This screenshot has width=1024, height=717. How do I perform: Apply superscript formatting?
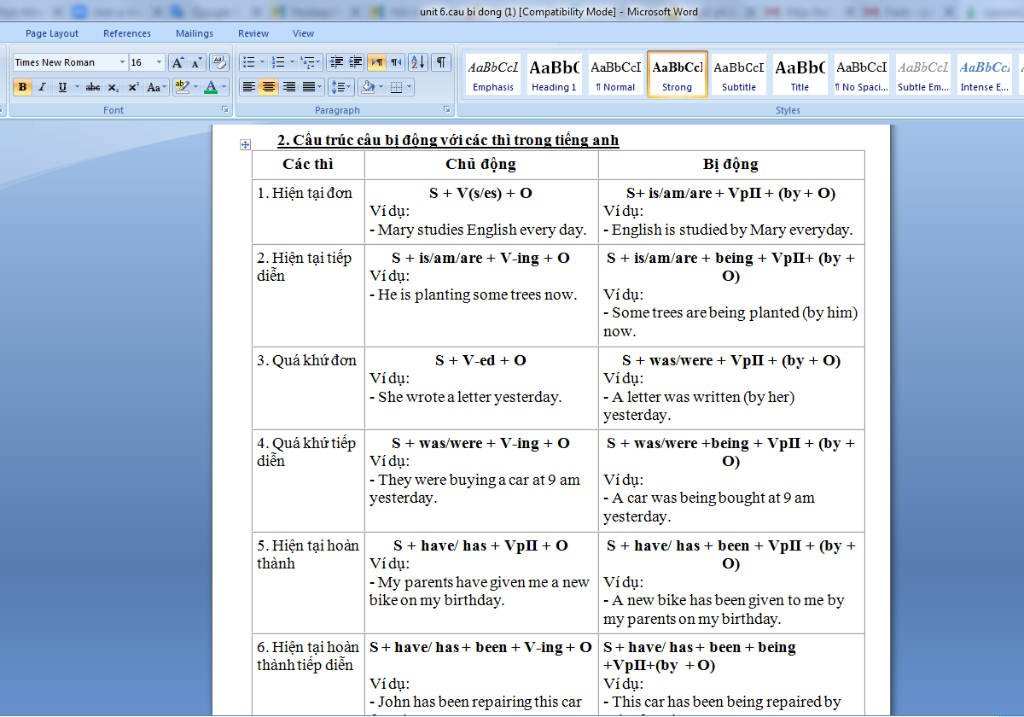pyautogui.click(x=133, y=87)
